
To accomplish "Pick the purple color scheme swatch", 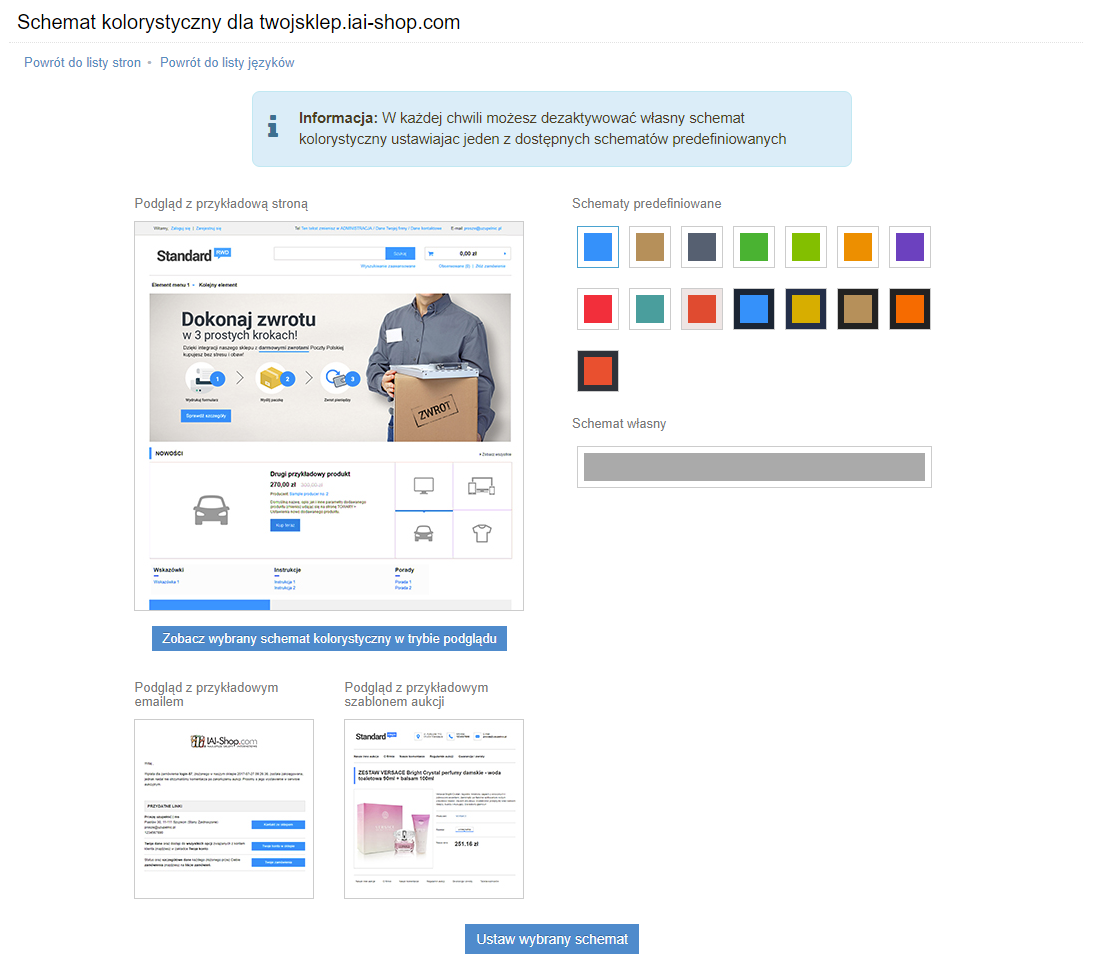I will (910, 247).
